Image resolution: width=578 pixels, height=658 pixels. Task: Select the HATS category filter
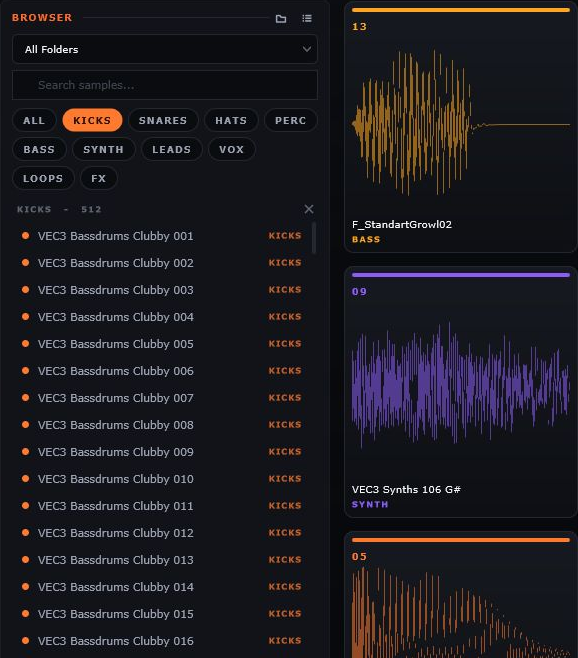[231, 120]
